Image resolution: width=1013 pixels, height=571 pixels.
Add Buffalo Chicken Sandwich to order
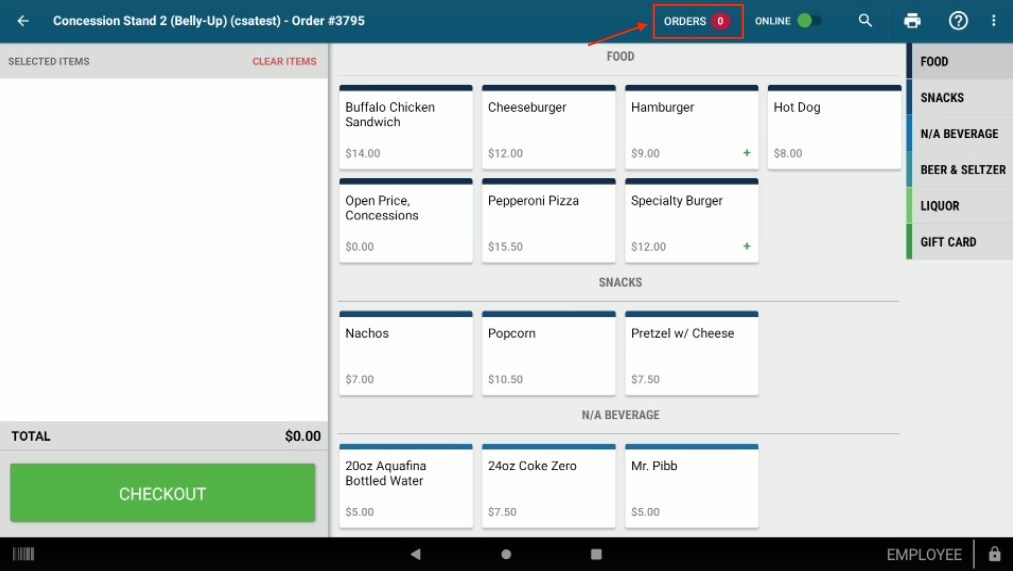(406, 127)
